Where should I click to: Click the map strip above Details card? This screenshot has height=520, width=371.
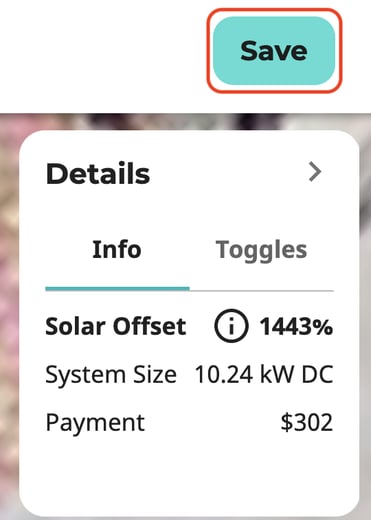[x=185, y=122]
